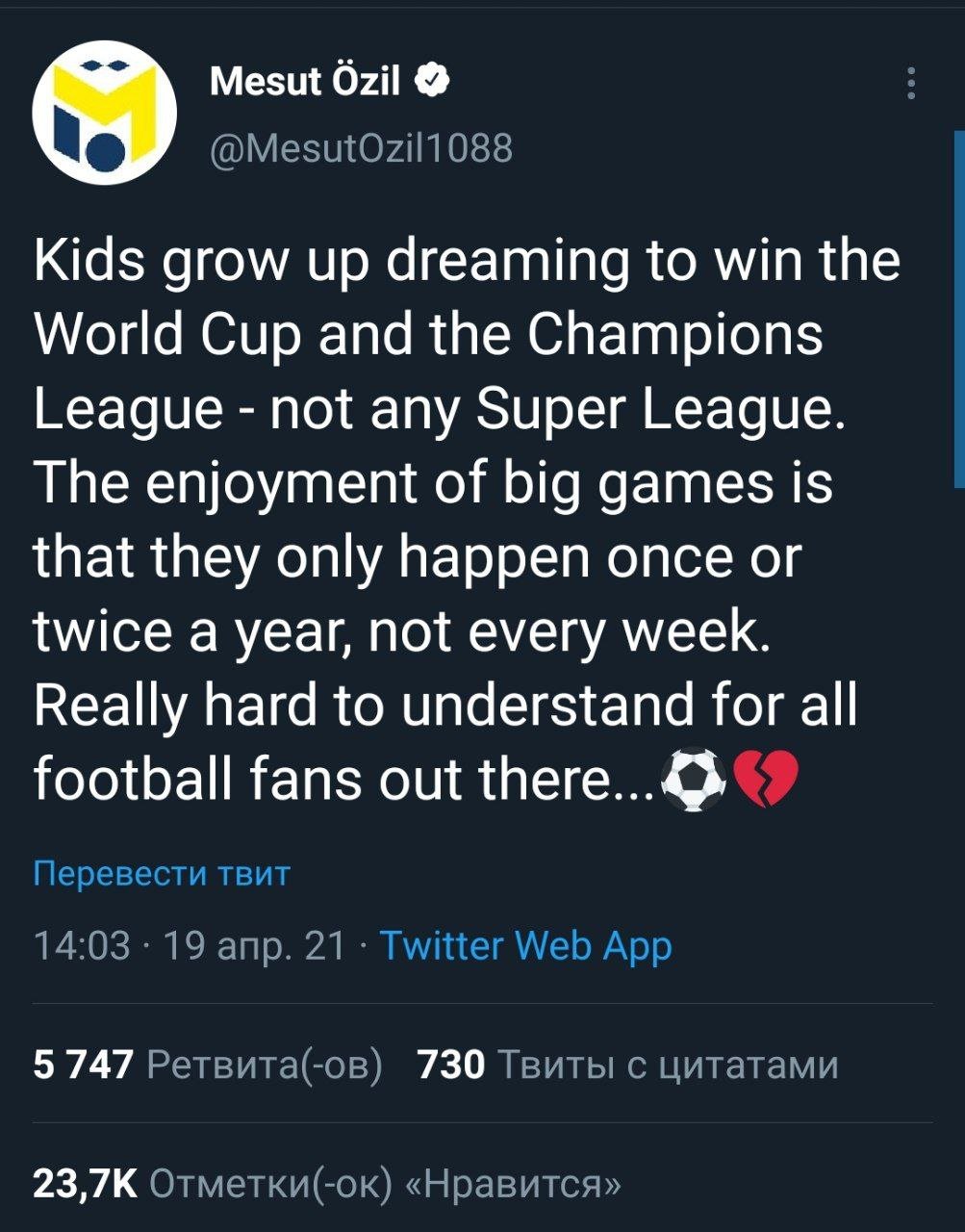Viewport: 965px width, 1232px height.
Task: Click the verified badge next to Mesut Özil
Action: 432,82
